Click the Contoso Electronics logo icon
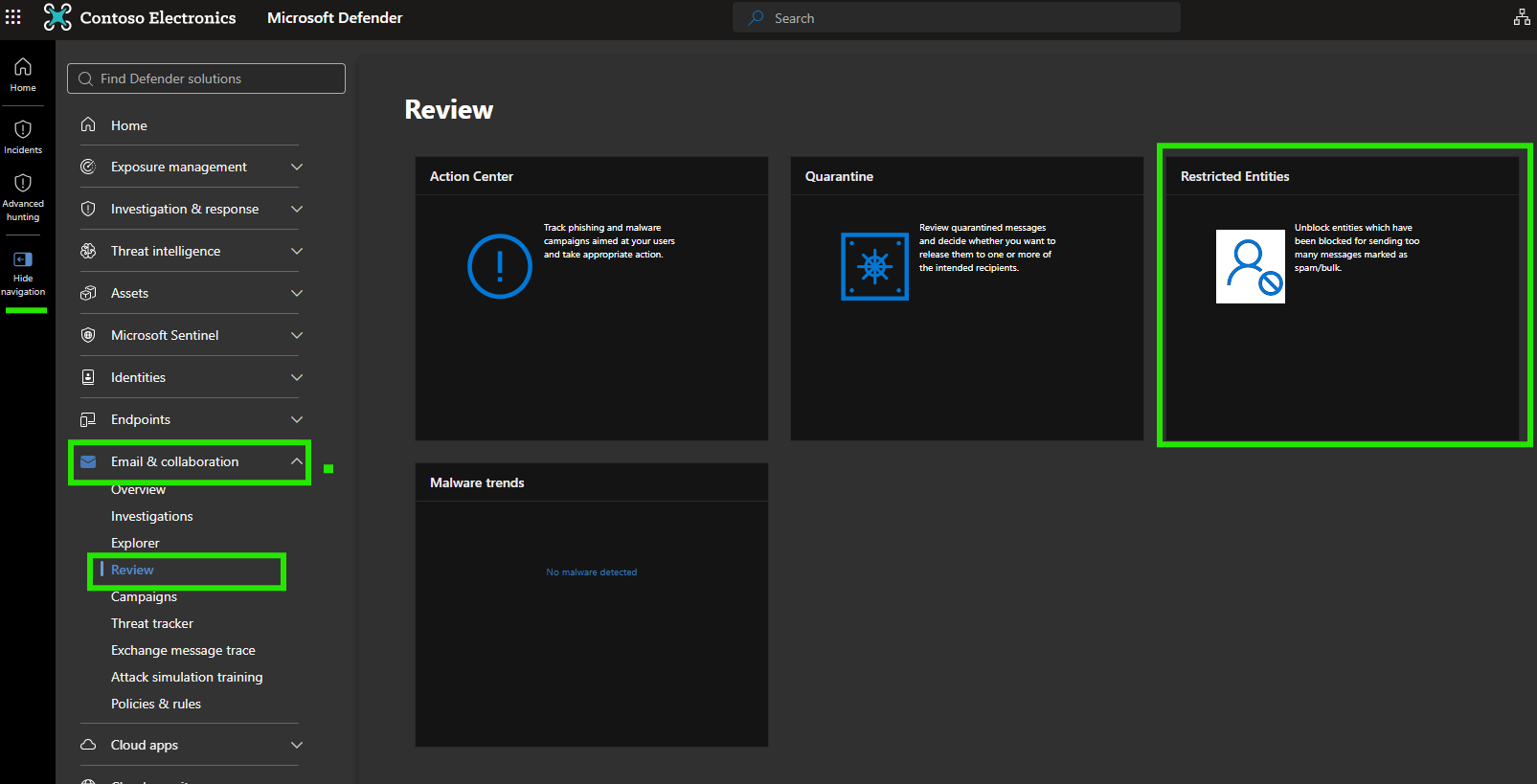The width and height of the screenshot is (1537, 784). (57, 17)
